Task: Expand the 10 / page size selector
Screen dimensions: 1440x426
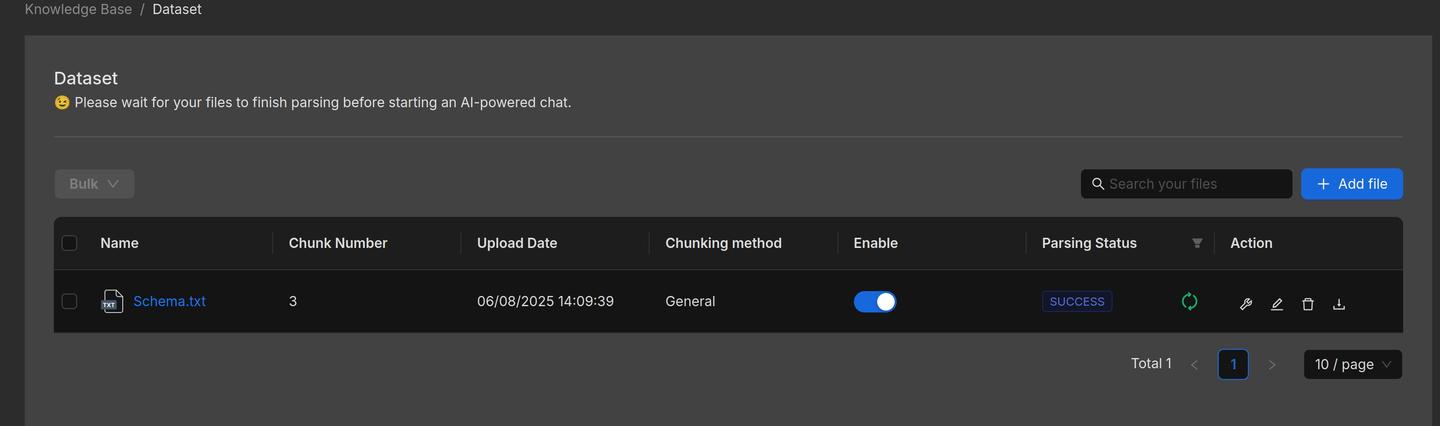Action: click(x=1352, y=364)
